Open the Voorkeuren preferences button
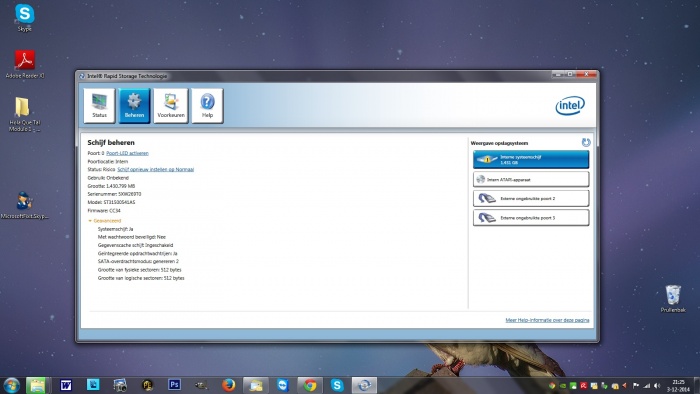The height and width of the screenshot is (394, 700). [x=171, y=106]
